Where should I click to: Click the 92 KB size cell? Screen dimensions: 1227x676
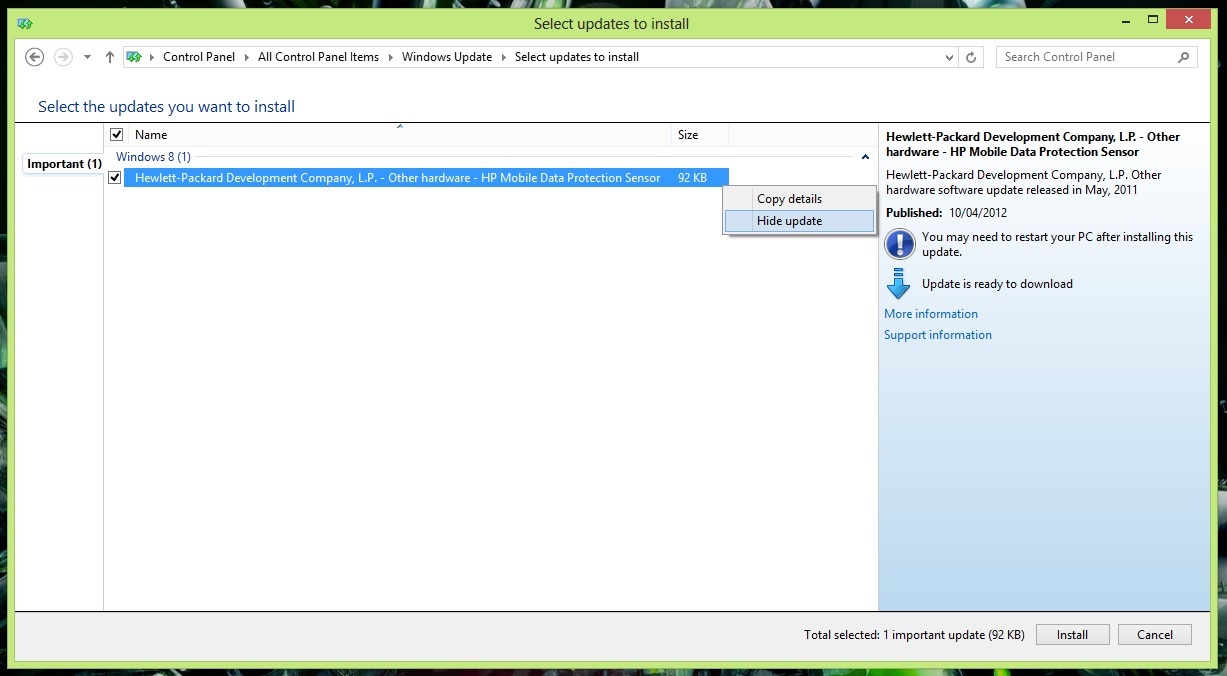pyautogui.click(x=692, y=178)
